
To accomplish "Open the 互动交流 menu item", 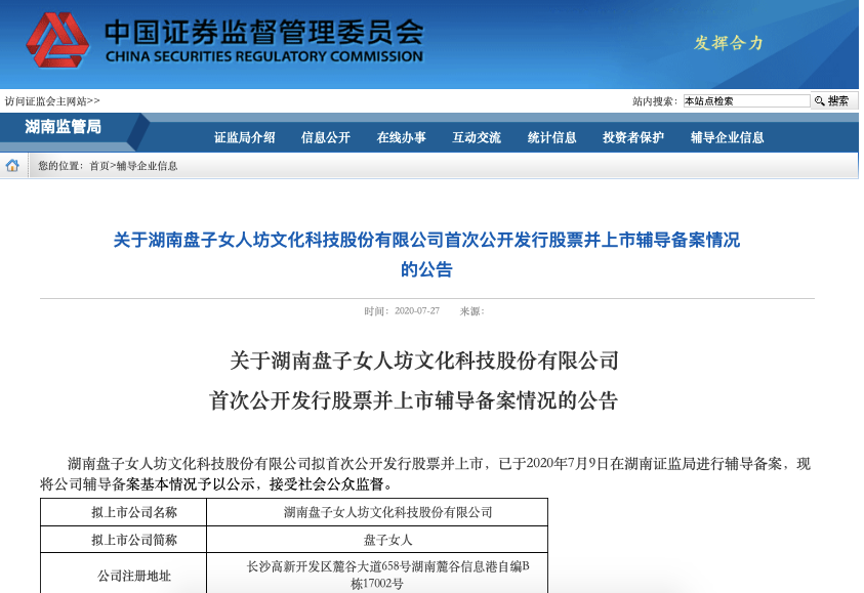I will (x=477, y=137).
